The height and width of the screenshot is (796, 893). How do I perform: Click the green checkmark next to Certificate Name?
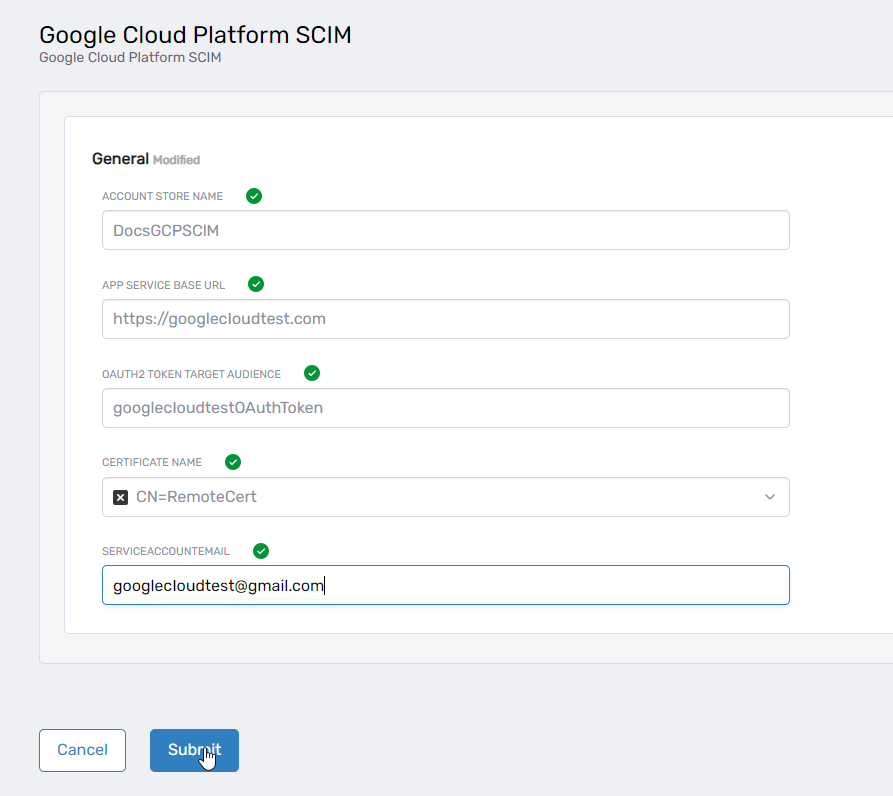click(233, 462)
